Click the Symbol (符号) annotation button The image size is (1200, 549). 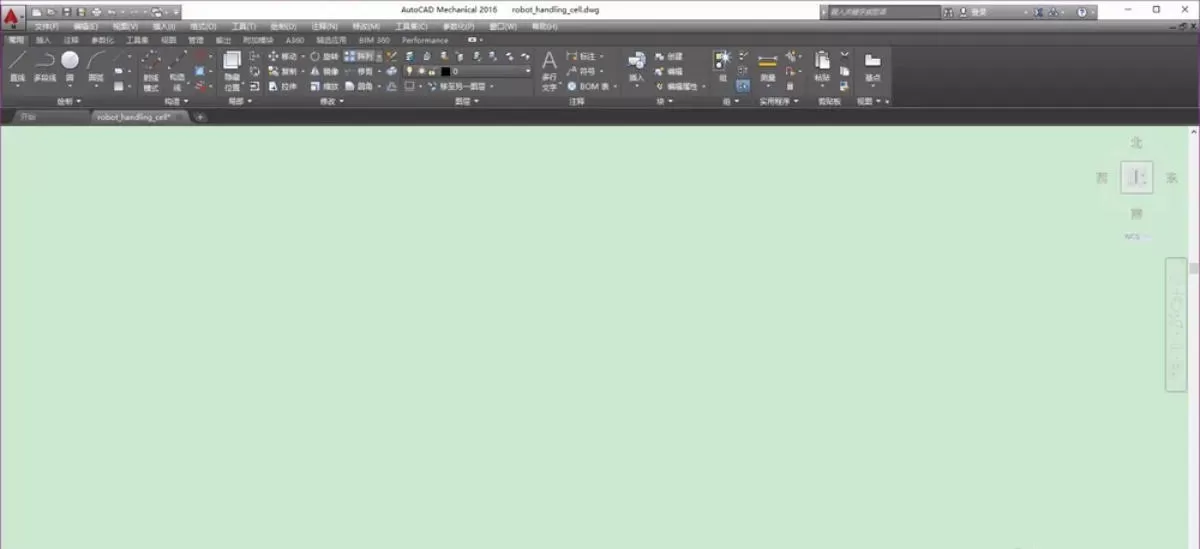coord(585,71)
